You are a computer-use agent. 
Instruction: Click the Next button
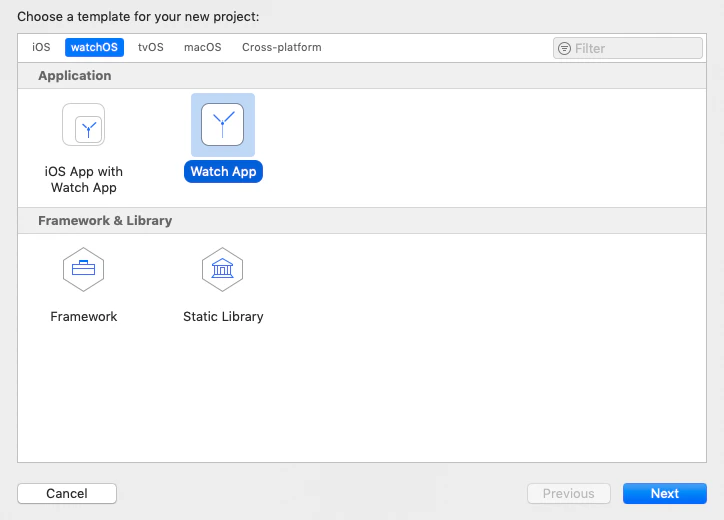pyautogui.click(x=664, y=493)
